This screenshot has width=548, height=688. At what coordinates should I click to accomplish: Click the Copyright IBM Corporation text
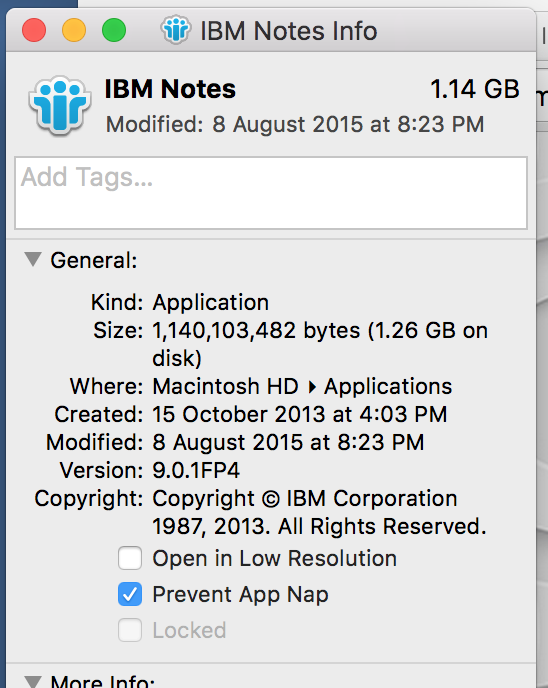[x=319, y=512]
